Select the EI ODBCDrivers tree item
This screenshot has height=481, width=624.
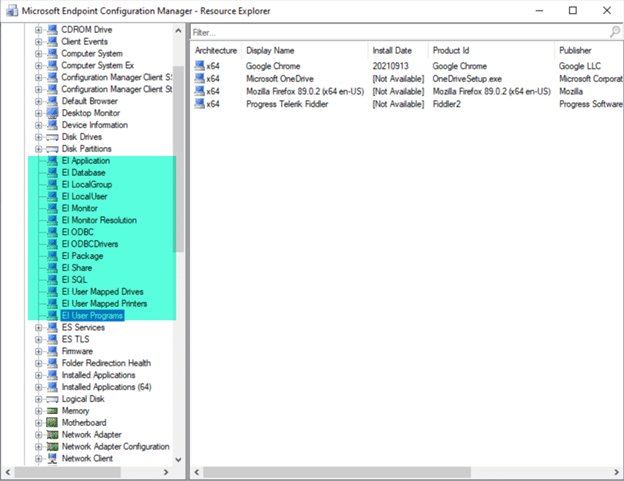tap(90, 244)
